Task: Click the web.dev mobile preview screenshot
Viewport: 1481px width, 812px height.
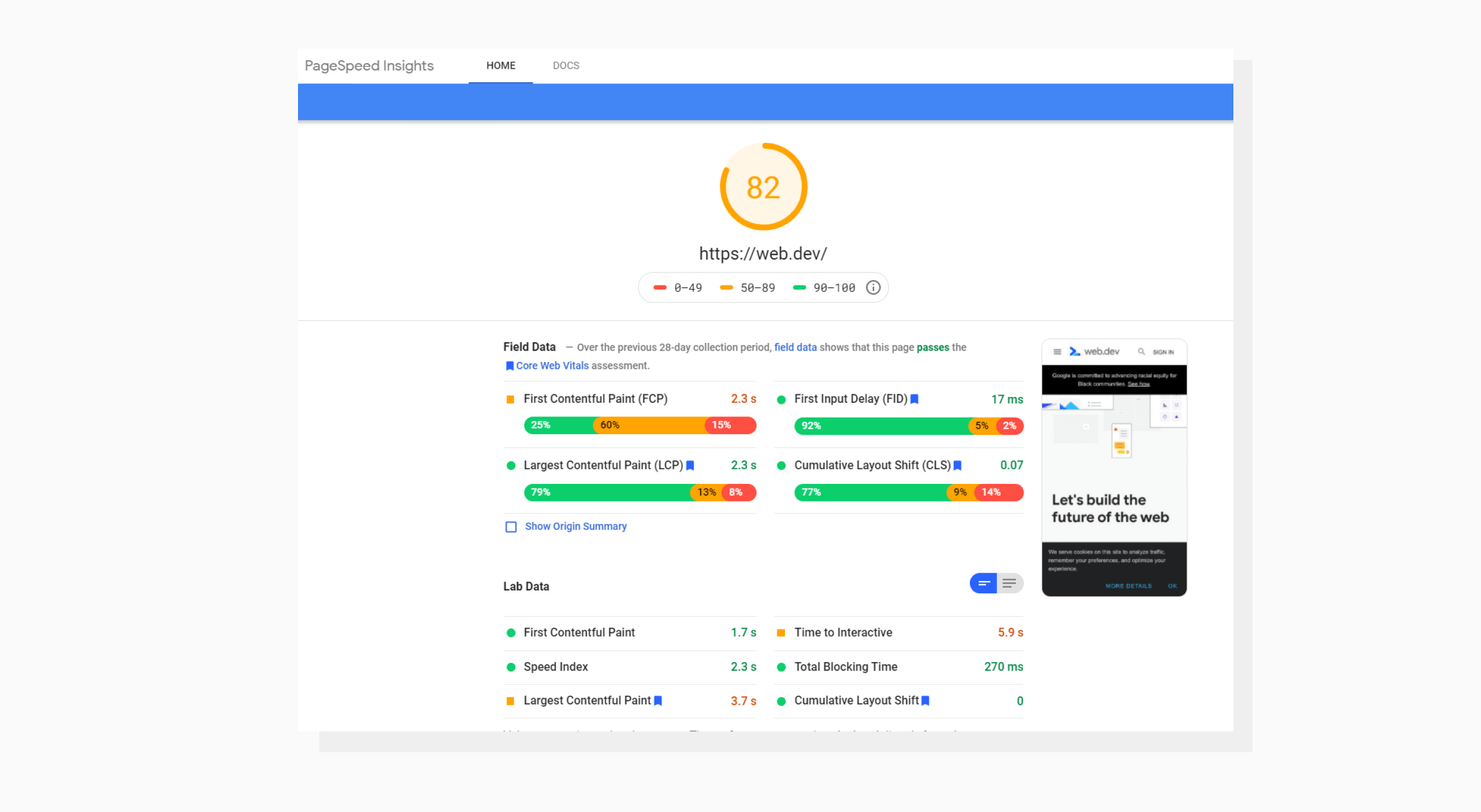Action: tap(1114, 468)
